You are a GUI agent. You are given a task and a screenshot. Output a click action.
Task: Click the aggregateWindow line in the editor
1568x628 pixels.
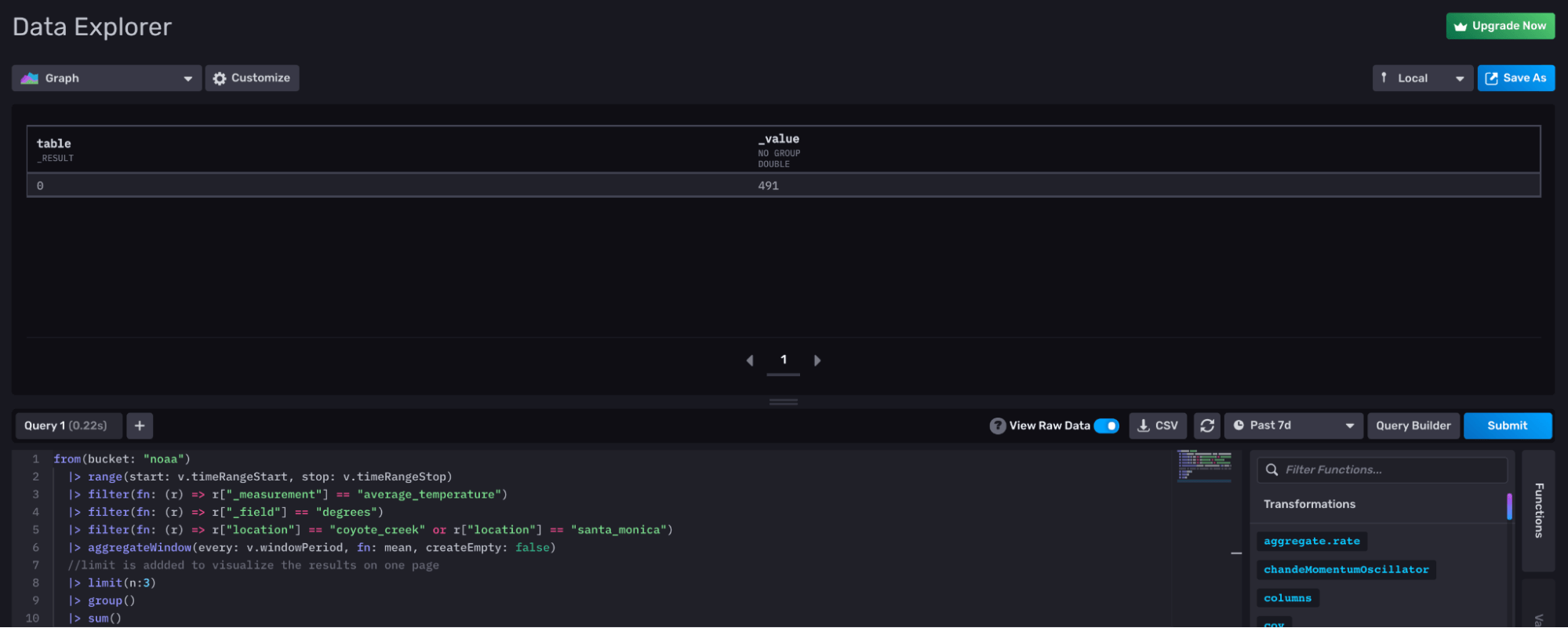click(x=311, y=548)
